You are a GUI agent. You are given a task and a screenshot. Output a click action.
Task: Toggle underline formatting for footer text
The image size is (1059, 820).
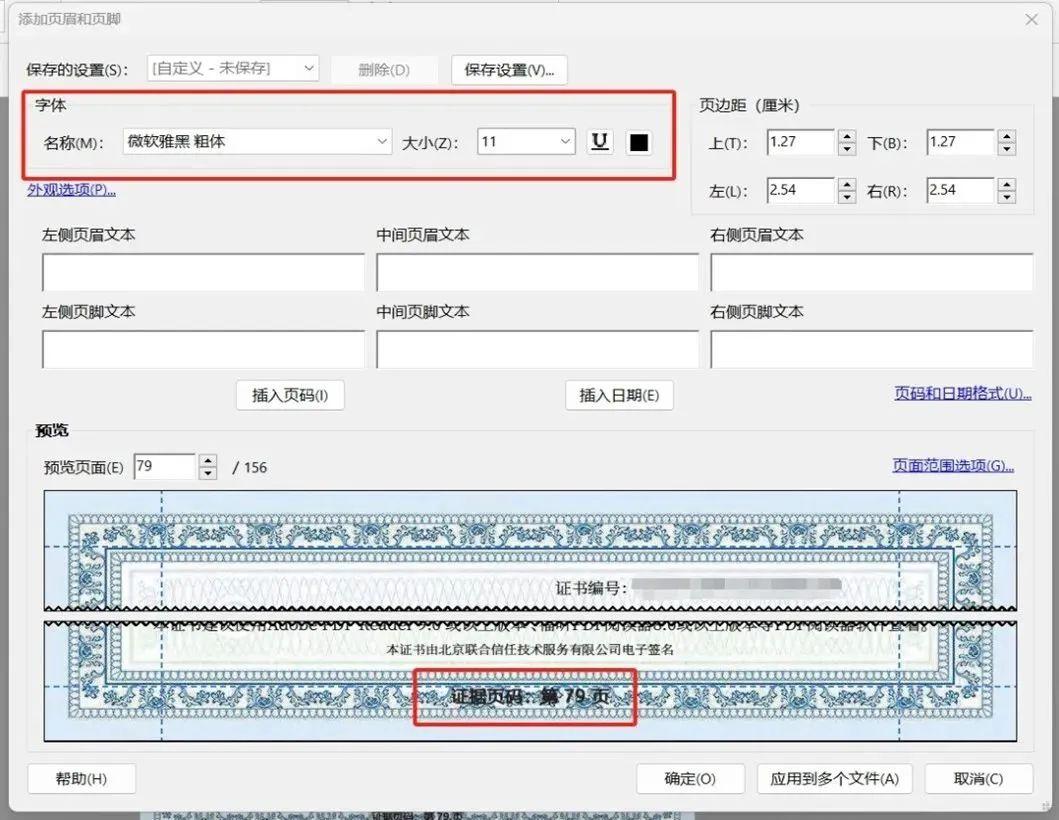pos(599,141)
